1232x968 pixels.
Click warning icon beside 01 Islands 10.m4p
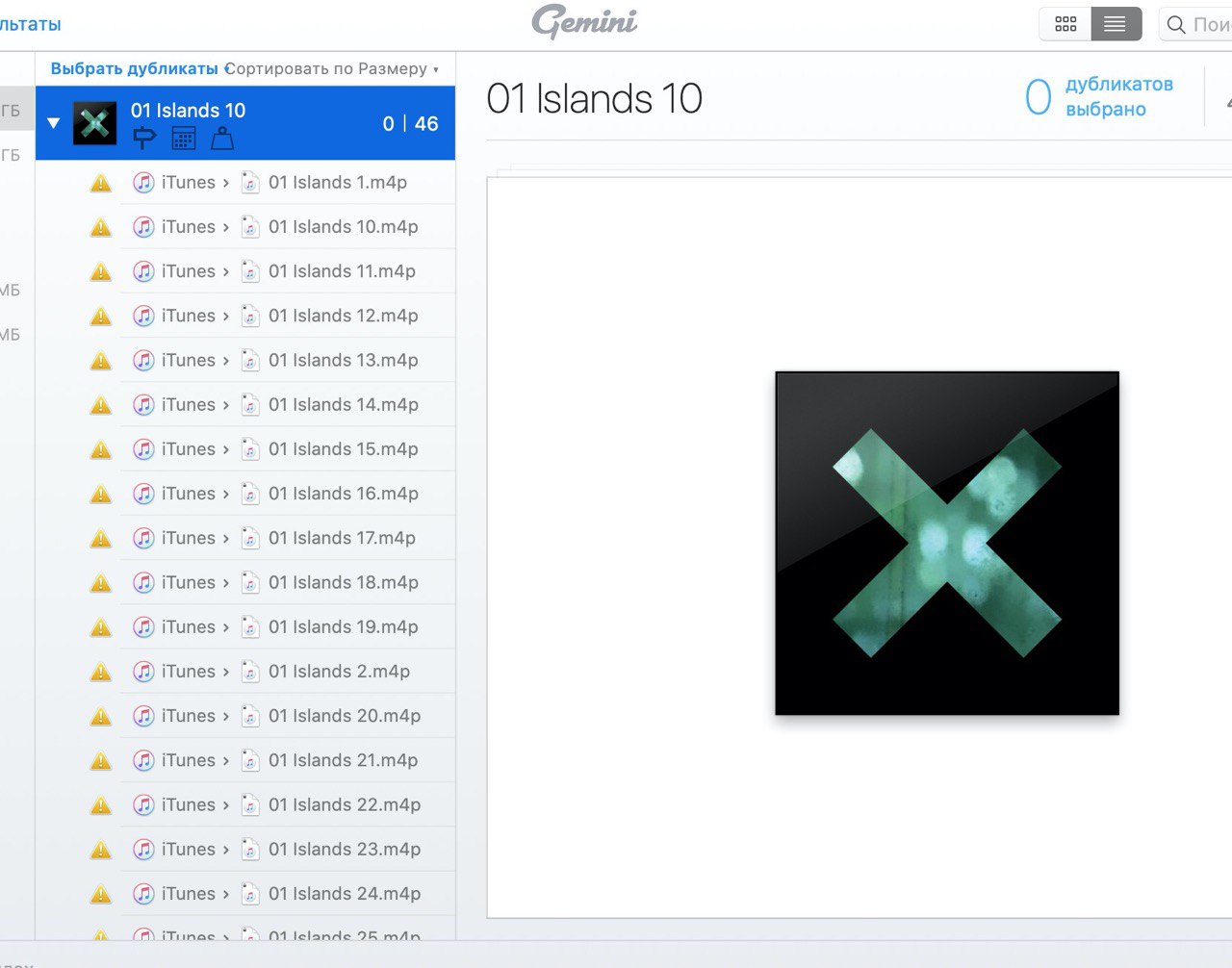(101, 227)
